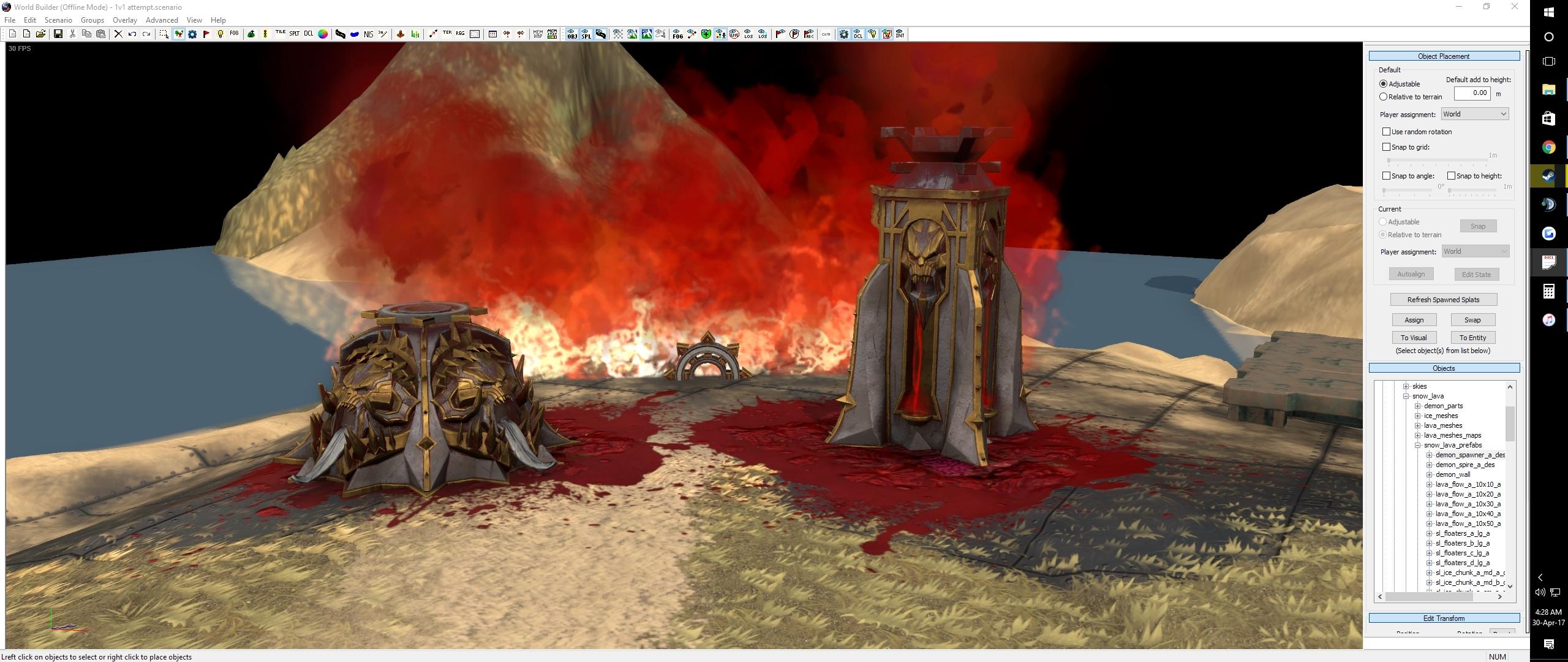This screenshot has height=662, width=1568.
Task: Click the red flag toolbar icon
Action: coord(206,34)
